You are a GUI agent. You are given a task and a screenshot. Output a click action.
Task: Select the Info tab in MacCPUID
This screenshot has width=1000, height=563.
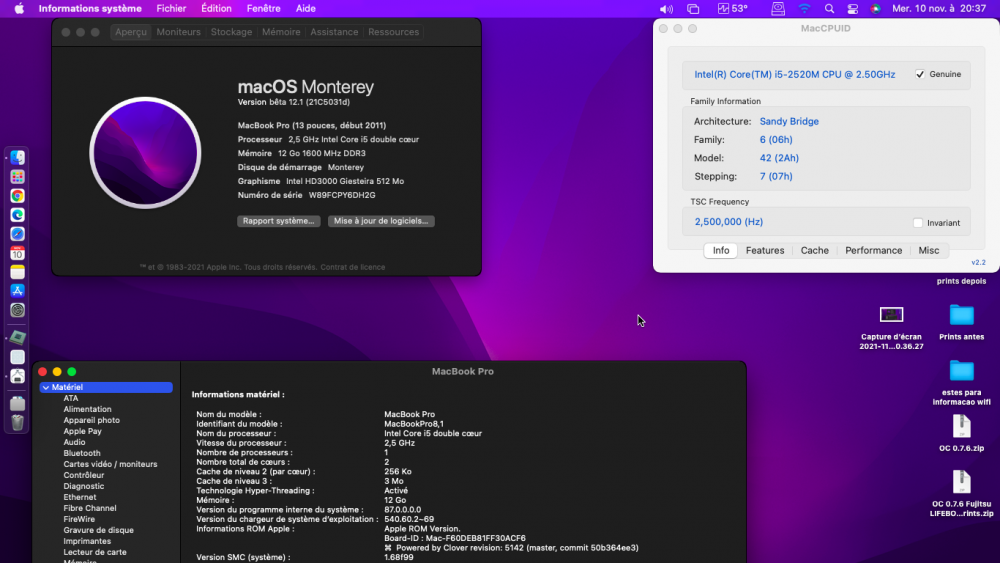pos(721,251)
